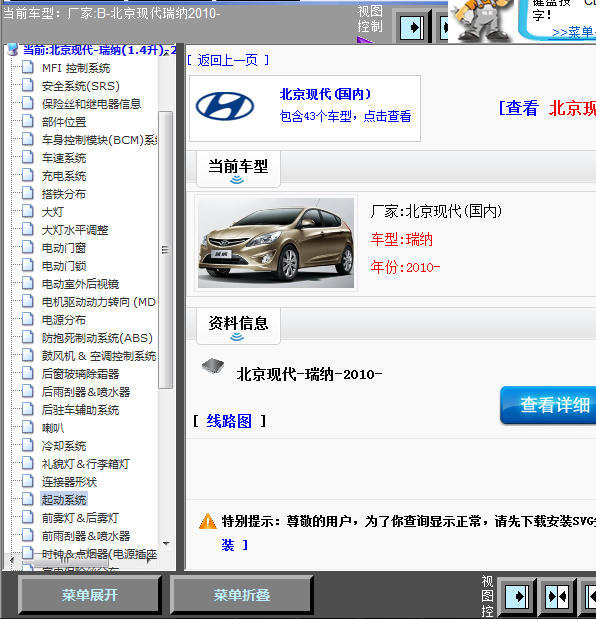Click the tree vertical scrollbar thumb

(166, 250)
